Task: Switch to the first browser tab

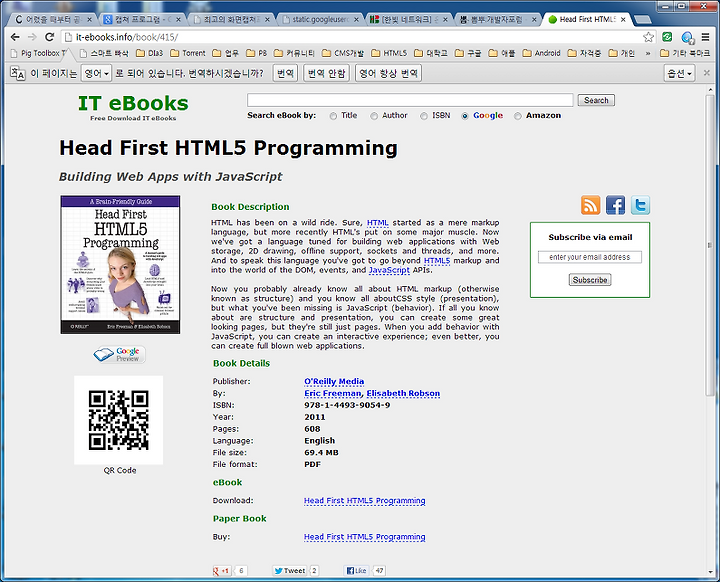Action: 53,19
